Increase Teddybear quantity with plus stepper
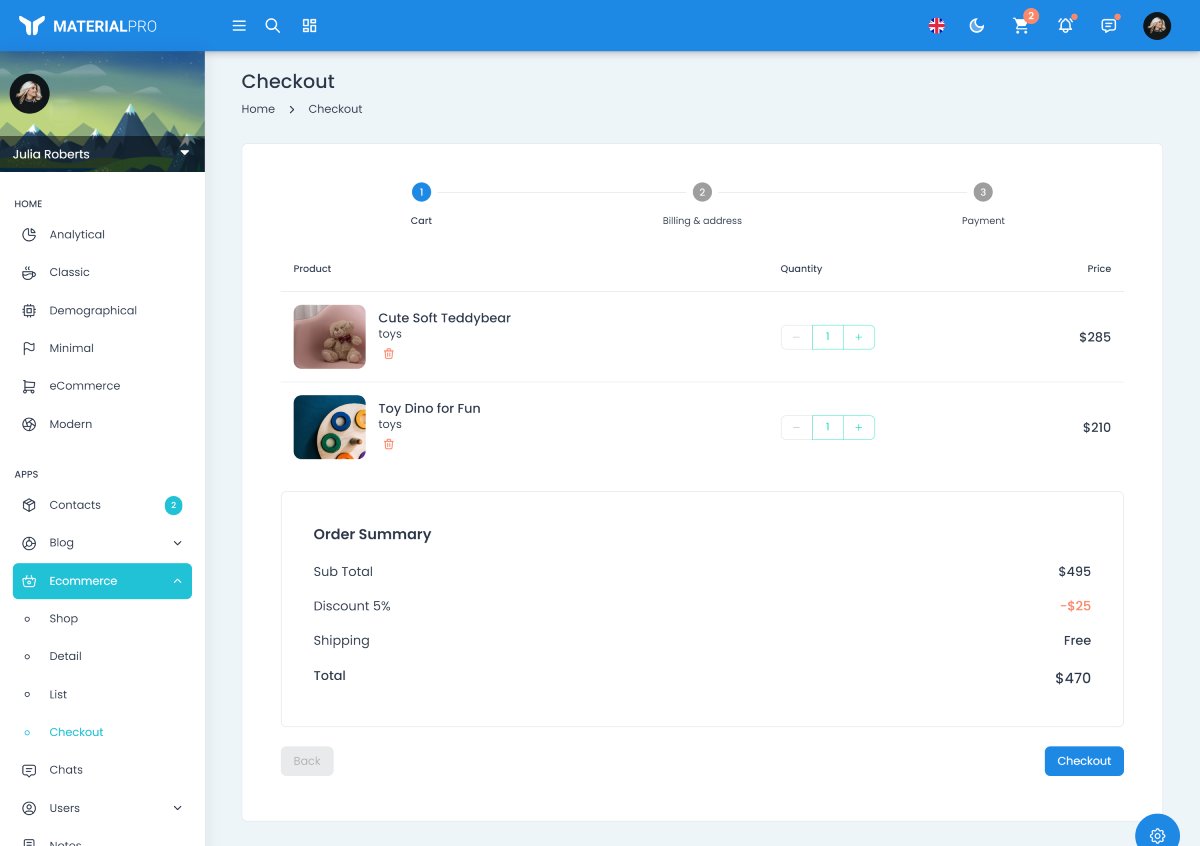The height and width of the screenshot is (846, 1200). tap(859, 337)
